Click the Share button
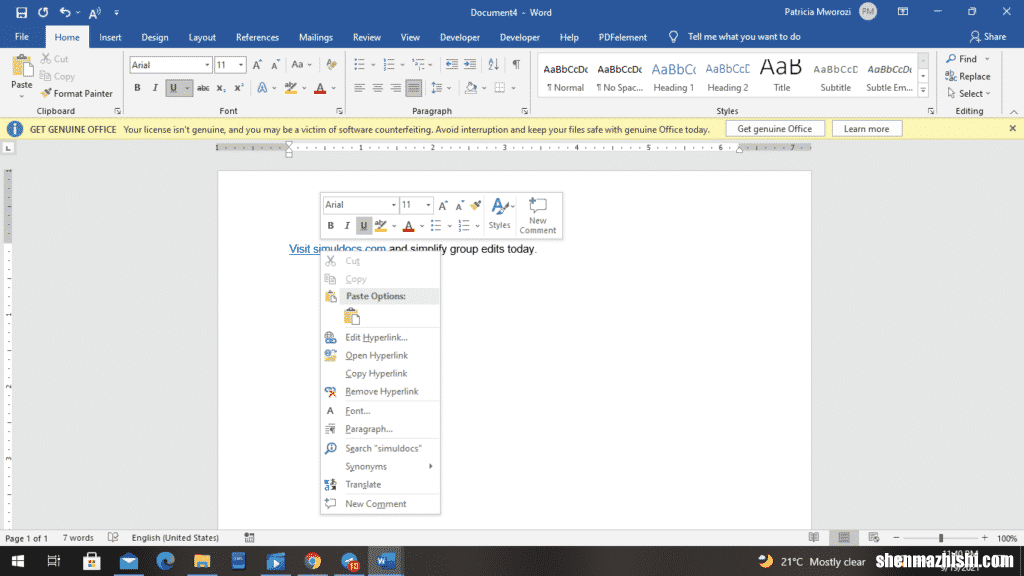 click(x=987, y=37)
